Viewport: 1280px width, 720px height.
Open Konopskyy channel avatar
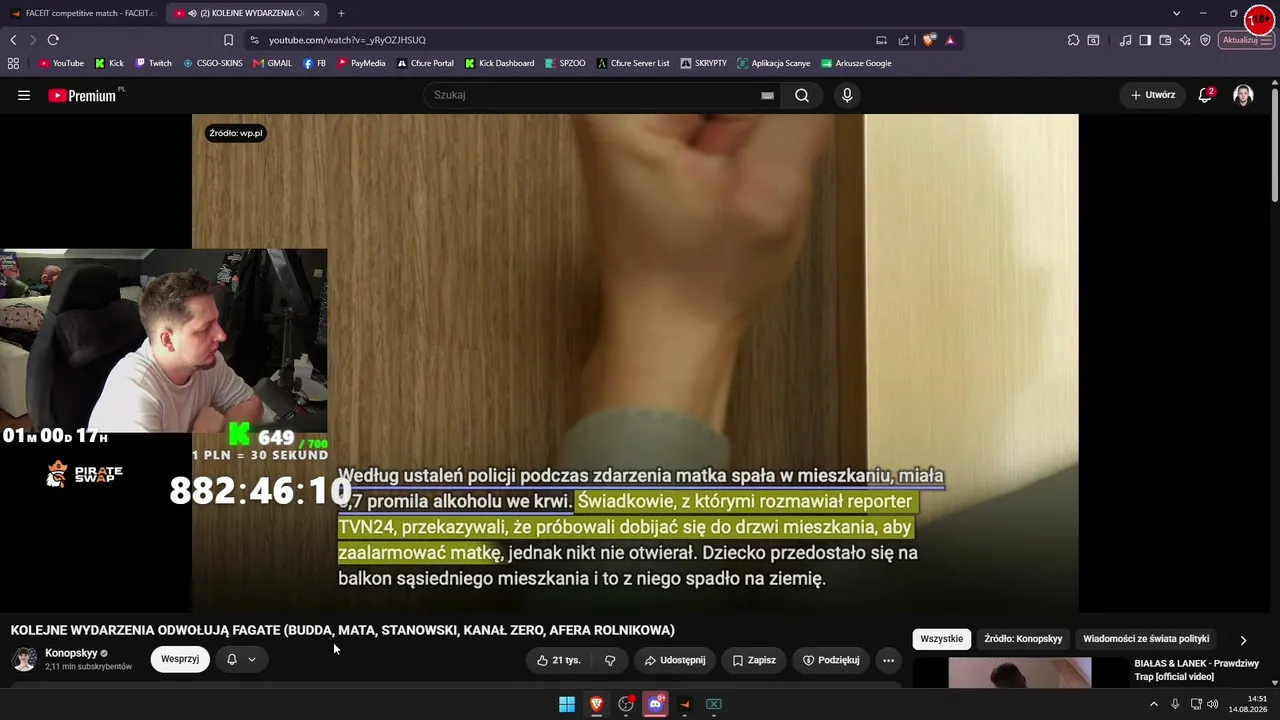click(24, 659)
